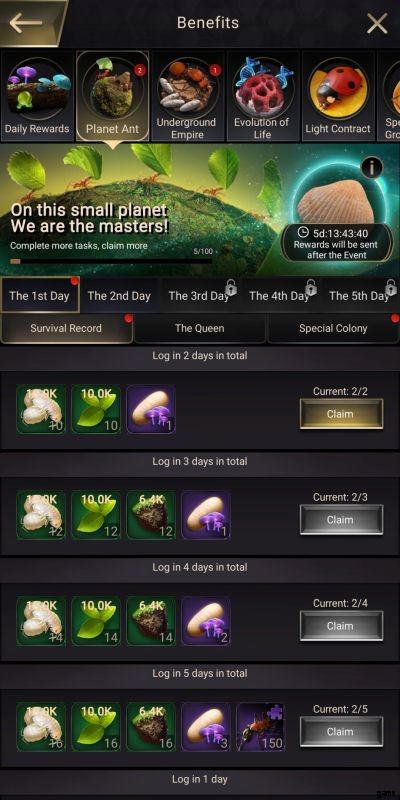Switch to The 2nd Day tab
Image resolution: width=400 pixels, height=800 pixels.
(119, 295)
